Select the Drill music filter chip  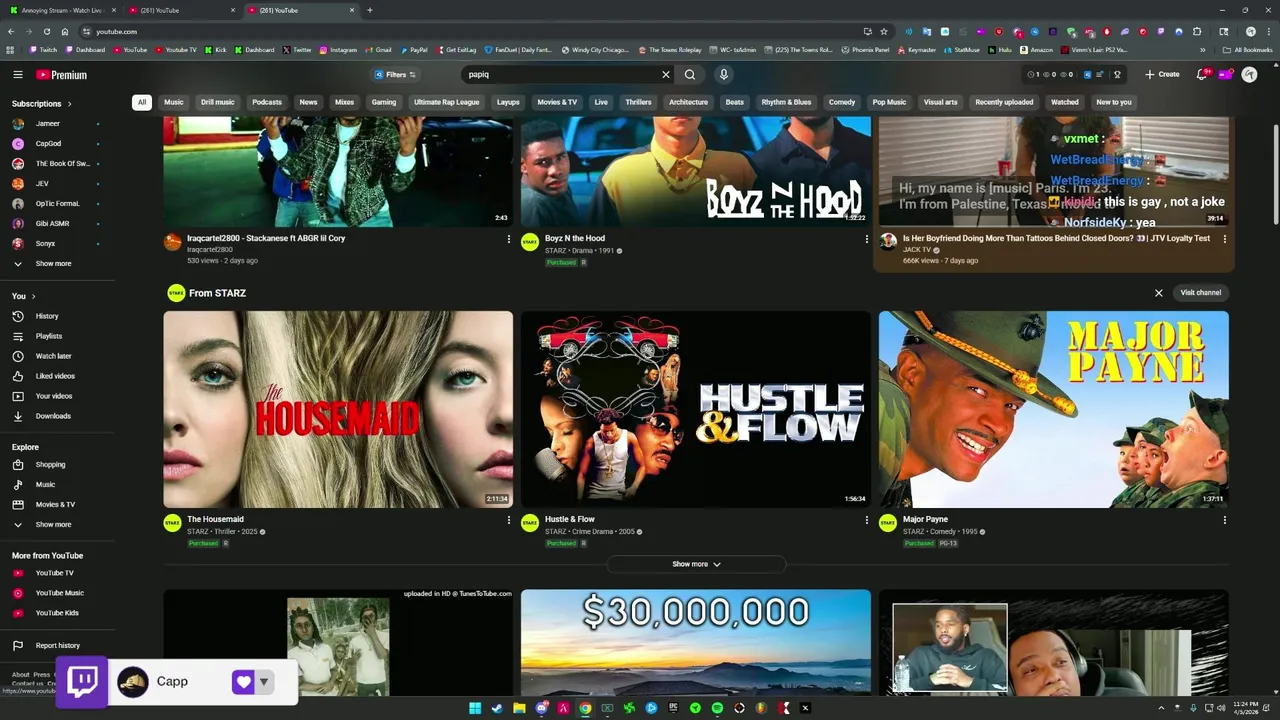(217, 102)
